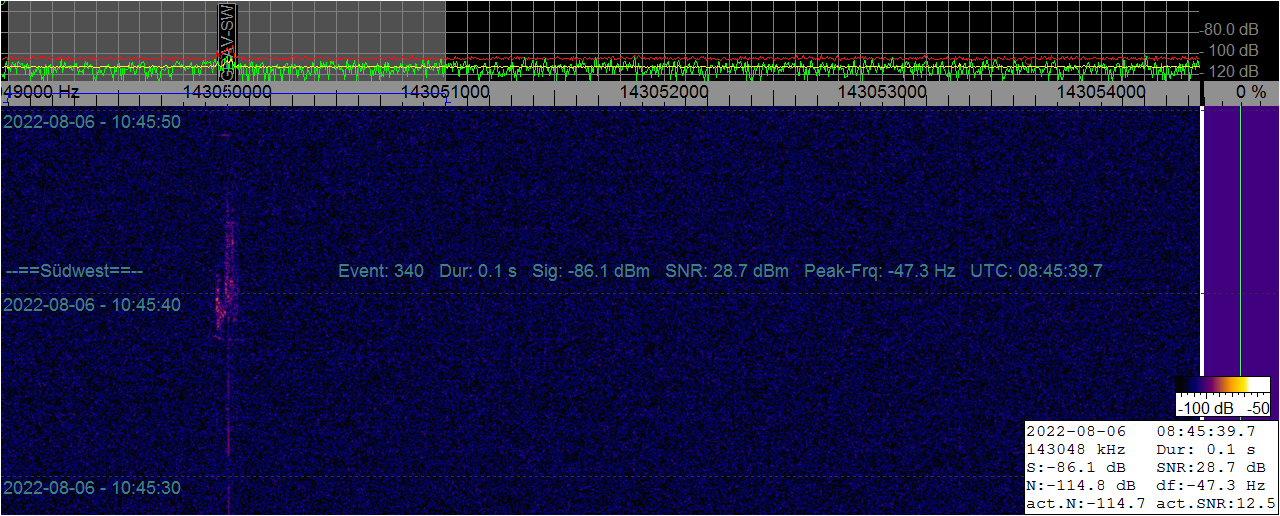Click Sig: -86.1 dBm overlay text

(x=590, y=271)
